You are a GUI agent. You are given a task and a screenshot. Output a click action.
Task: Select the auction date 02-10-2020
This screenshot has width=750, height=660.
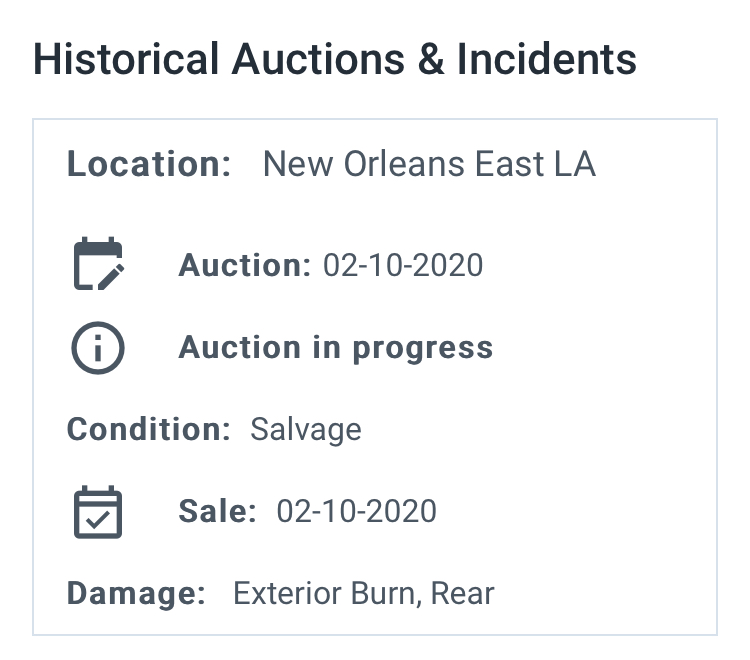(403, 265)
